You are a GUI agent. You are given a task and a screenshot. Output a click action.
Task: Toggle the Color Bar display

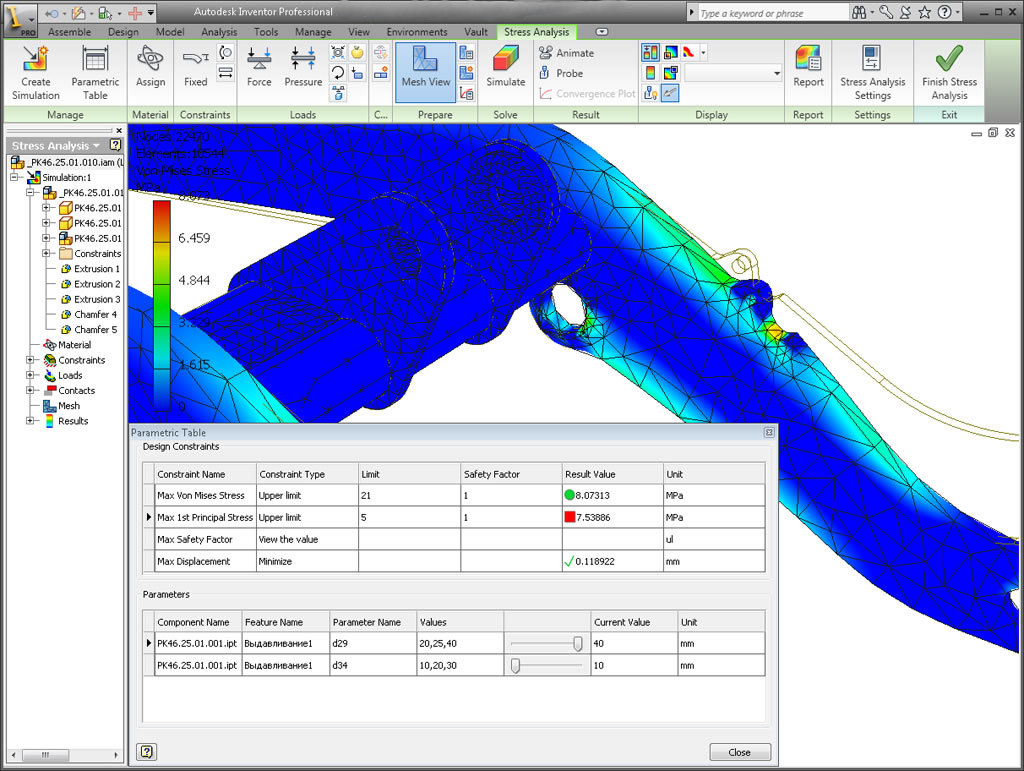(x=650, y=73)
